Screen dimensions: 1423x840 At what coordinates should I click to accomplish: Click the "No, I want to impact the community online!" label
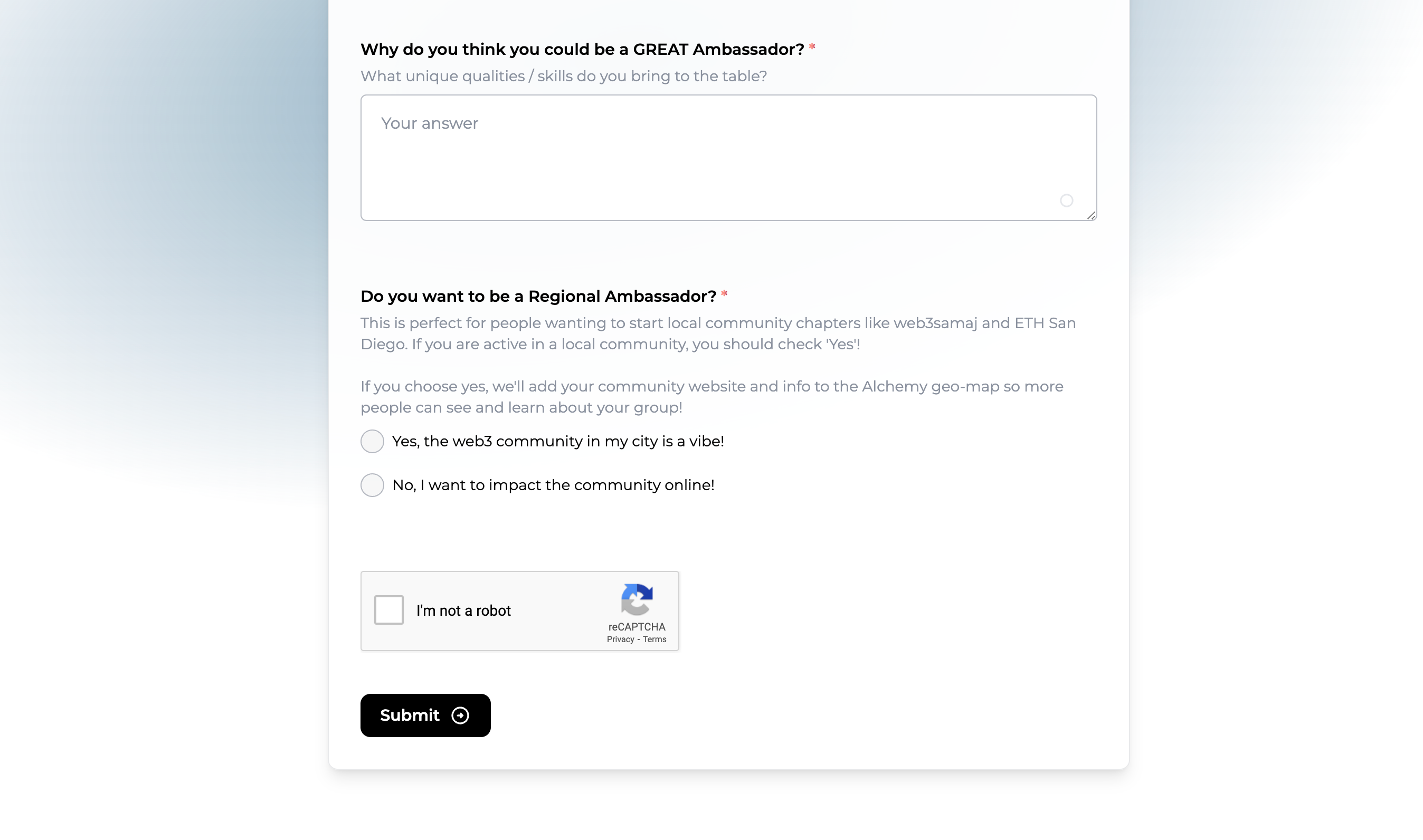click(x=553, y=485)
